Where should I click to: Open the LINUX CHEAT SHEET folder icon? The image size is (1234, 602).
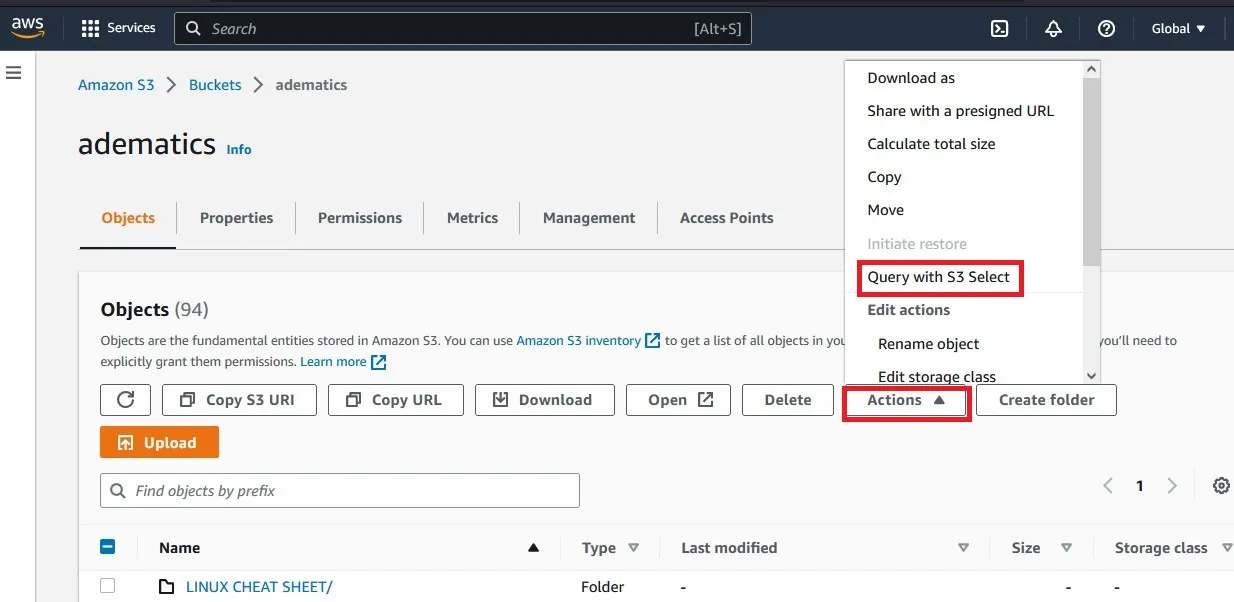(167, 587)
